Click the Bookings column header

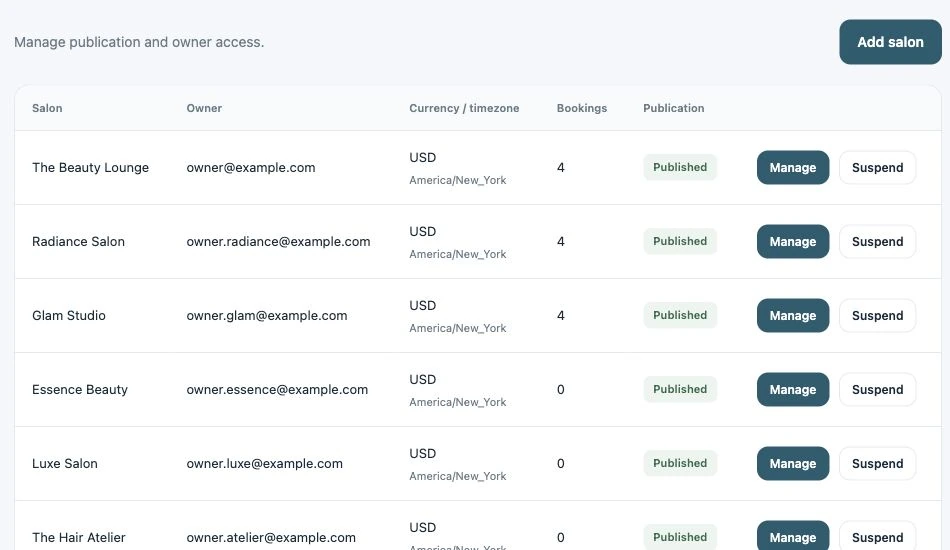[582, 108]
